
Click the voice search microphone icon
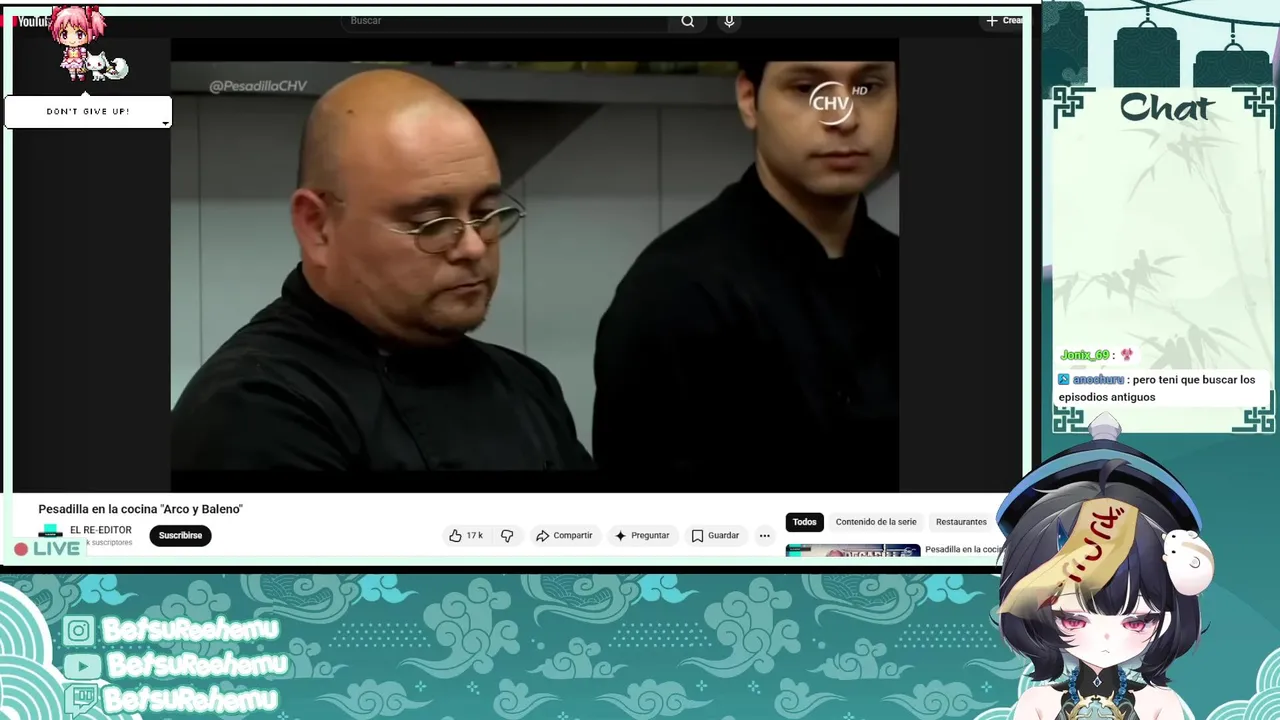click(x=729, y=21)
